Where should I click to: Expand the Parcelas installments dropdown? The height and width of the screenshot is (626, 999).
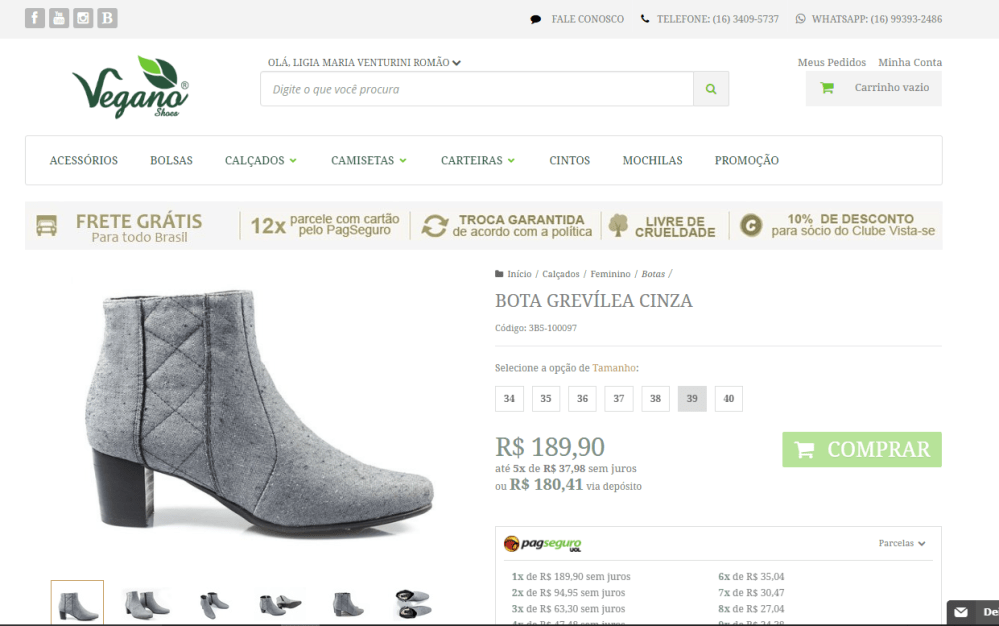[902, 544]
